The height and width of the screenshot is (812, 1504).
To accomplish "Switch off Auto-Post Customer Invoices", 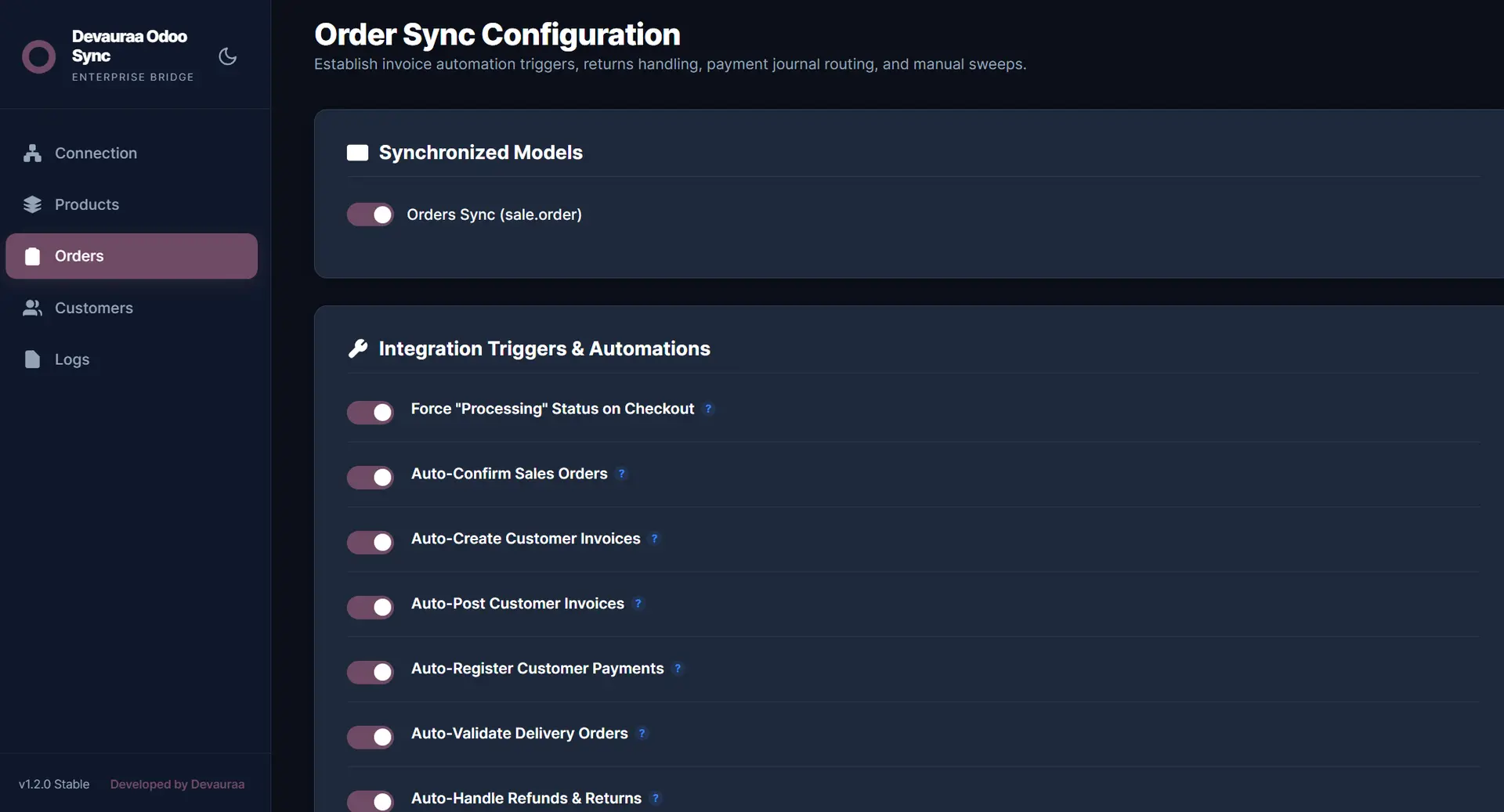I will coord(371,608).
